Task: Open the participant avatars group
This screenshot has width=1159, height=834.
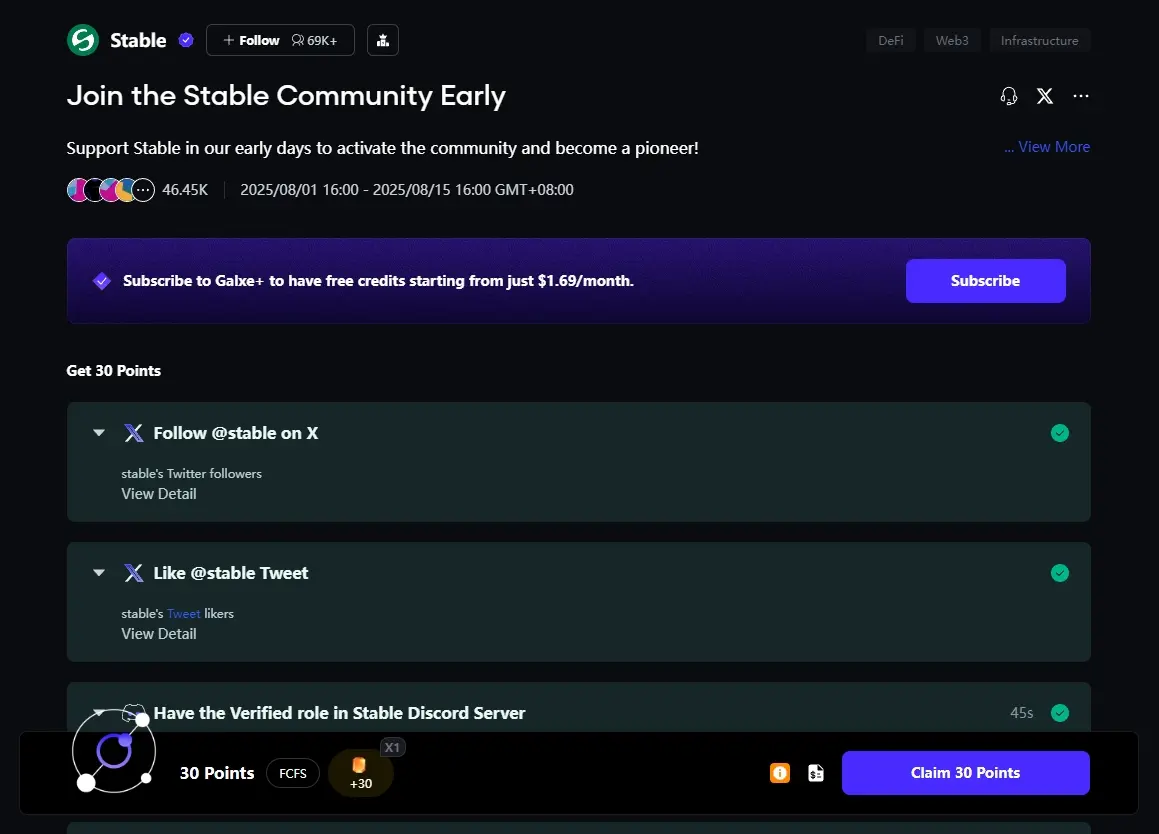Action: pos(111,190)
